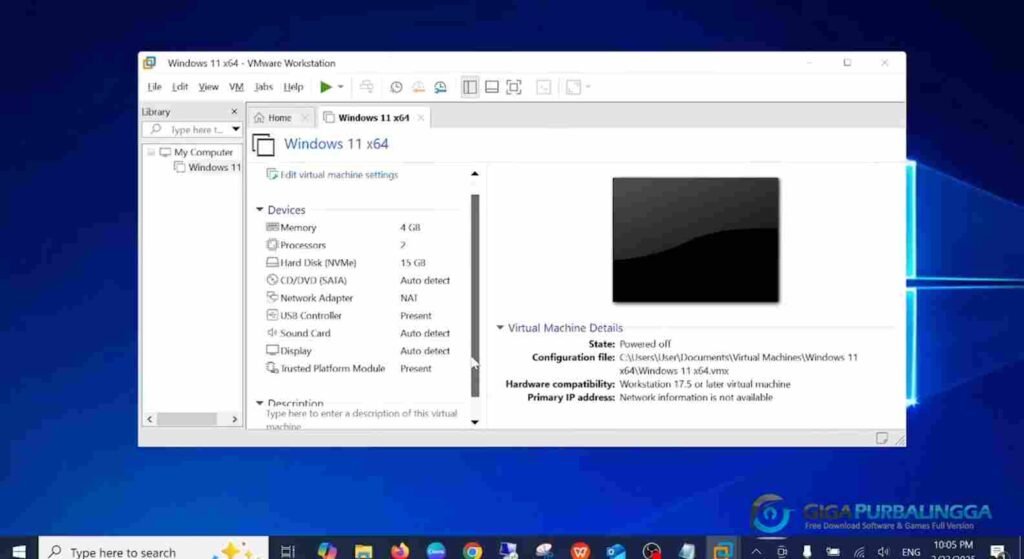
Task: Click the stretch guest display icon
Action: (573, 87)
